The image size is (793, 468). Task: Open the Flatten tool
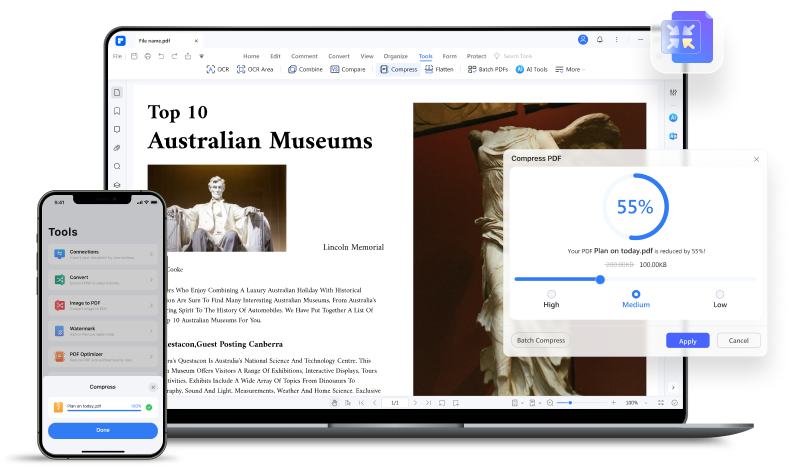(438, 69)
